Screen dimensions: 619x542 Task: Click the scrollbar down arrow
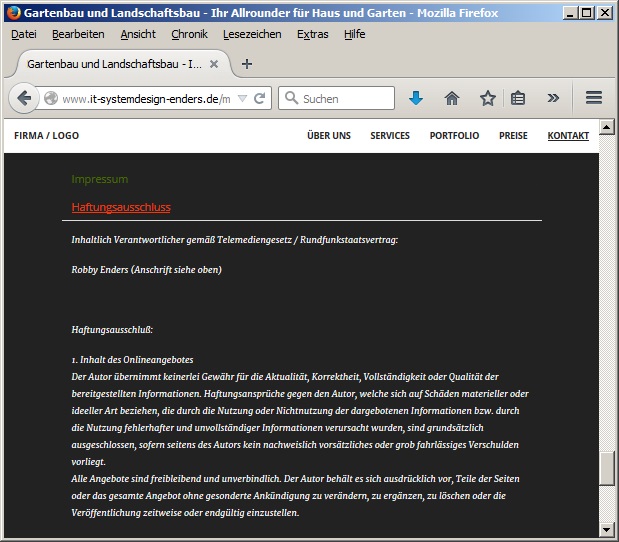606,528
